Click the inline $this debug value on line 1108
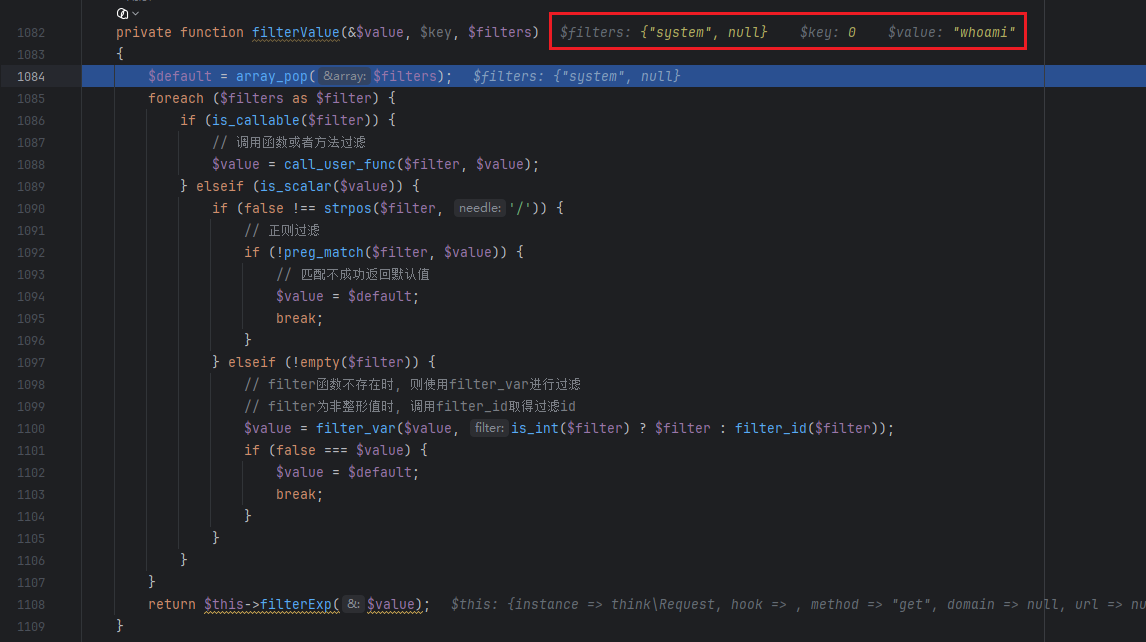This screenshot has height=642, width=1146. (x=798, y=605)
